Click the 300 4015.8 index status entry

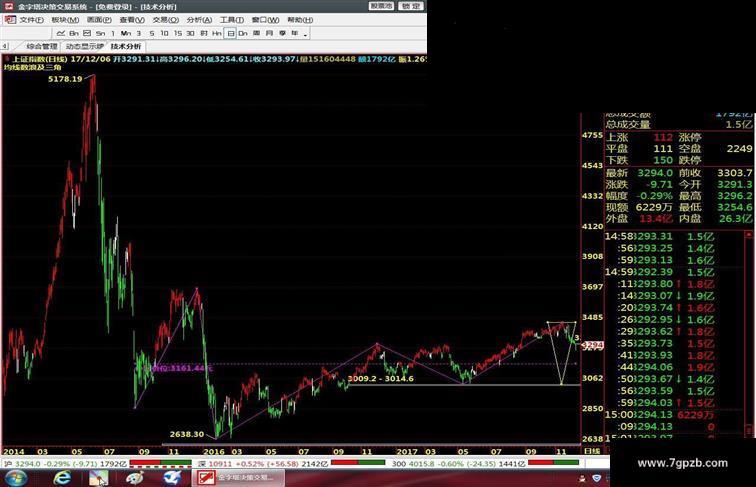coord(458,463)
